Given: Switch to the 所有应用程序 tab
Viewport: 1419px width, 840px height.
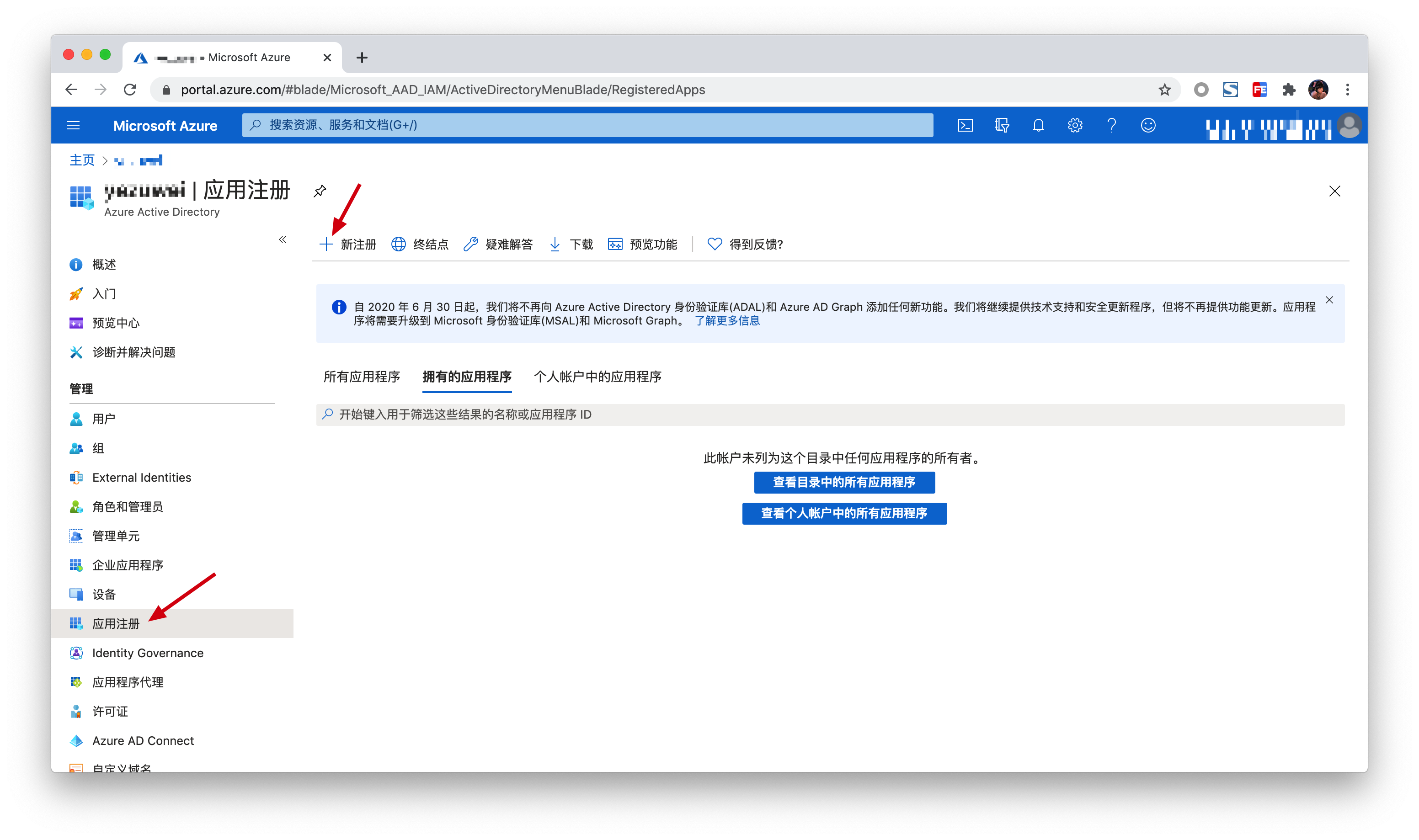Looking at the screenshot, I should point(361,377).
